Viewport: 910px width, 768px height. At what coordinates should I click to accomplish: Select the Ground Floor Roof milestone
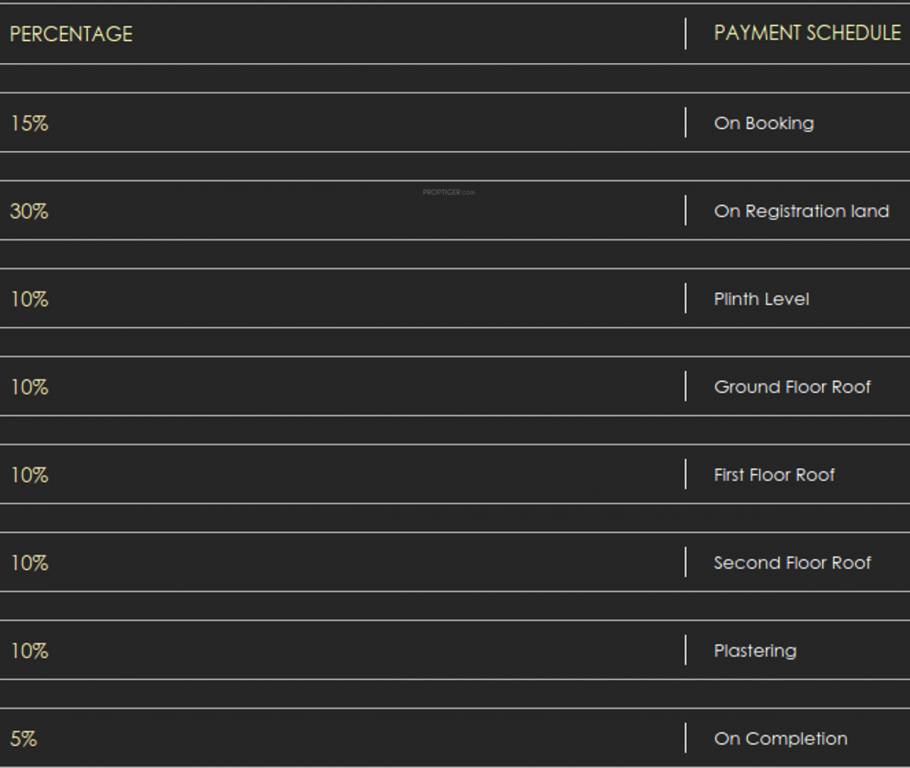click(x=792, y=387)
